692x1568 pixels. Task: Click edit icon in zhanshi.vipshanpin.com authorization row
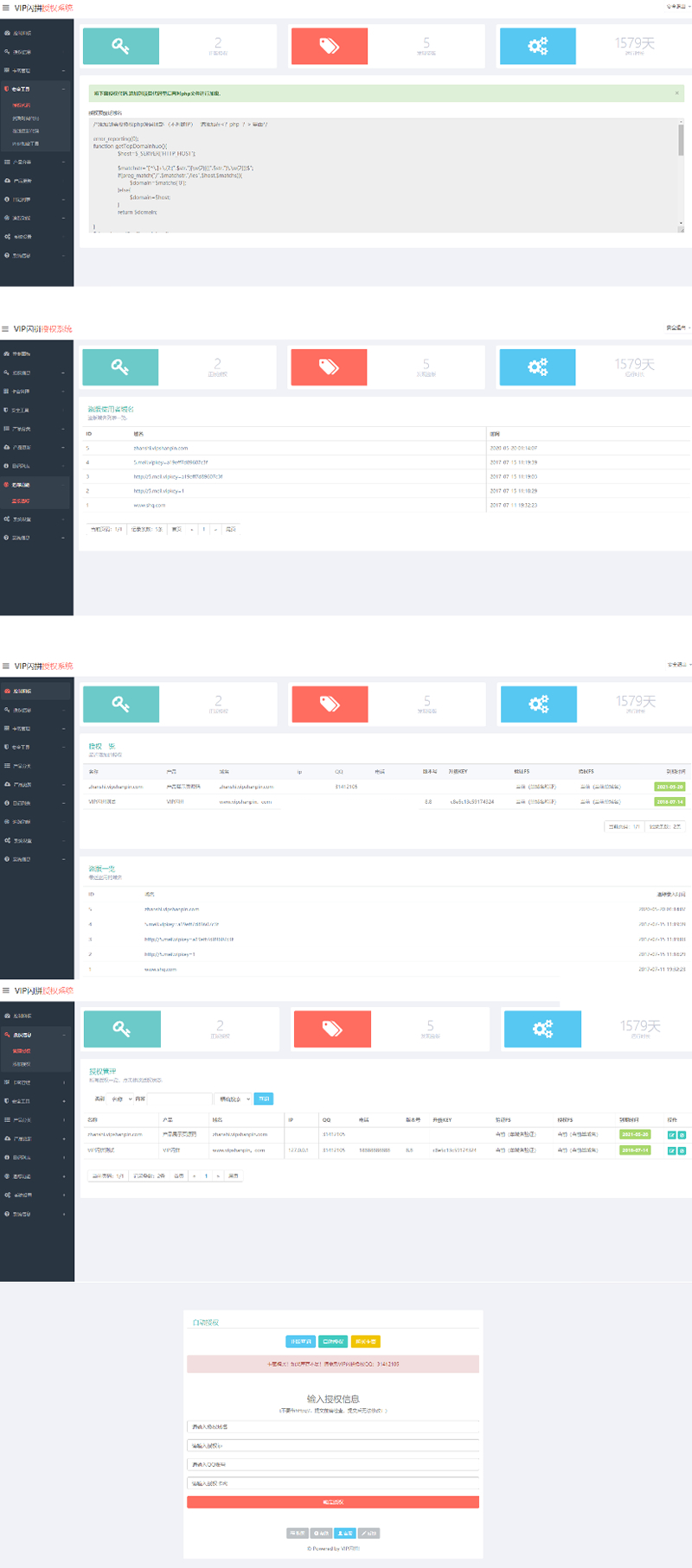coord(671,1135)
